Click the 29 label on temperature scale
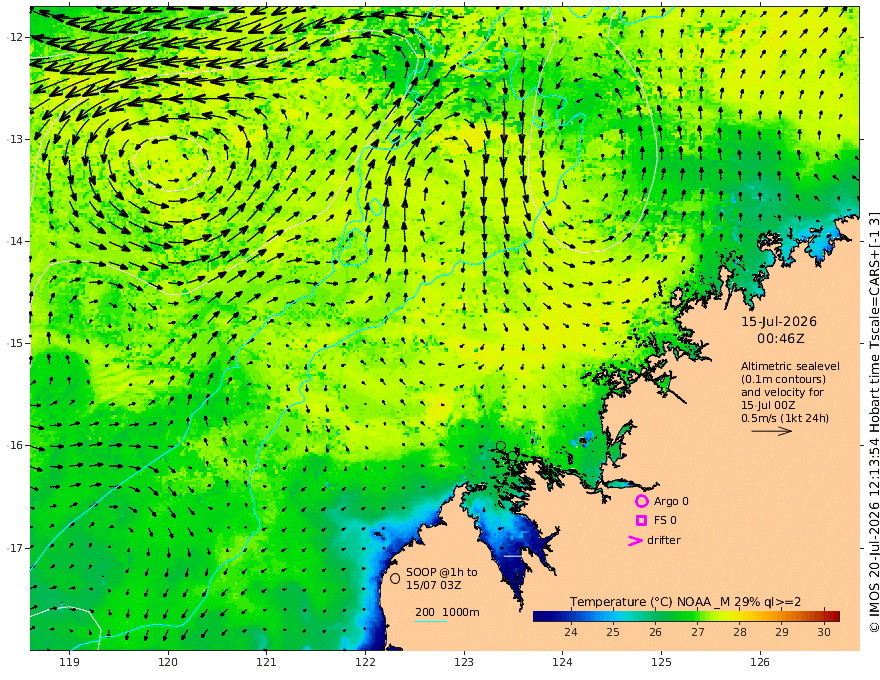The height and width of the screenshot is (680, 880). click(x=782, y=632)
